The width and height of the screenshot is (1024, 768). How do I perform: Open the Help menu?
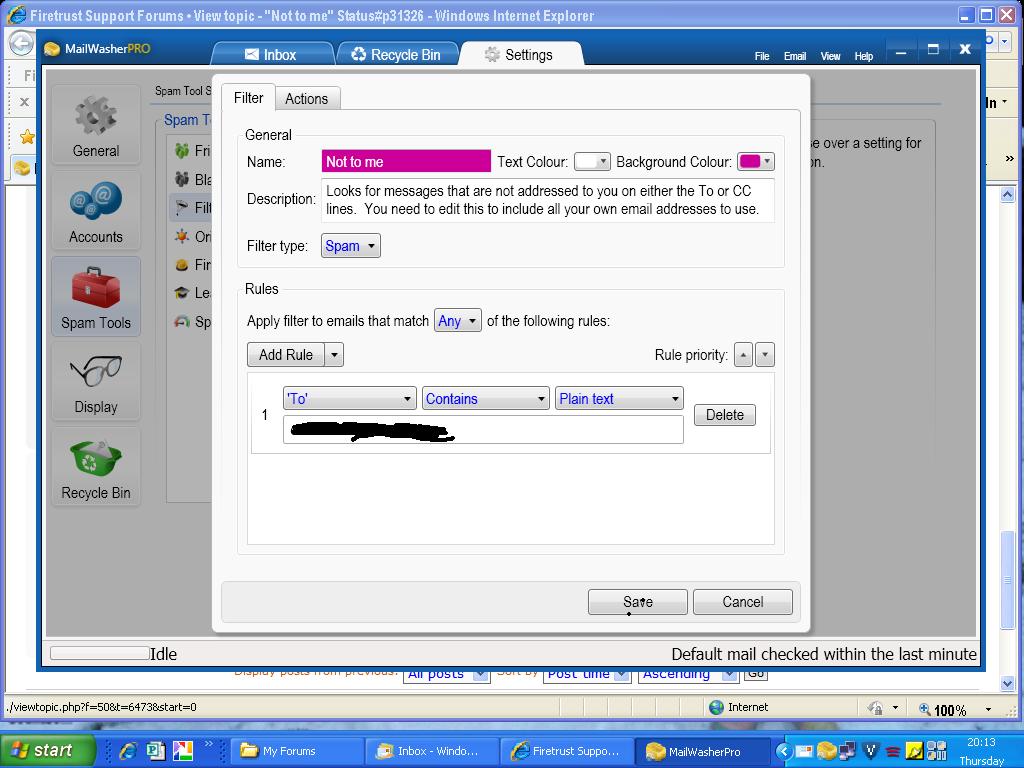863,56
